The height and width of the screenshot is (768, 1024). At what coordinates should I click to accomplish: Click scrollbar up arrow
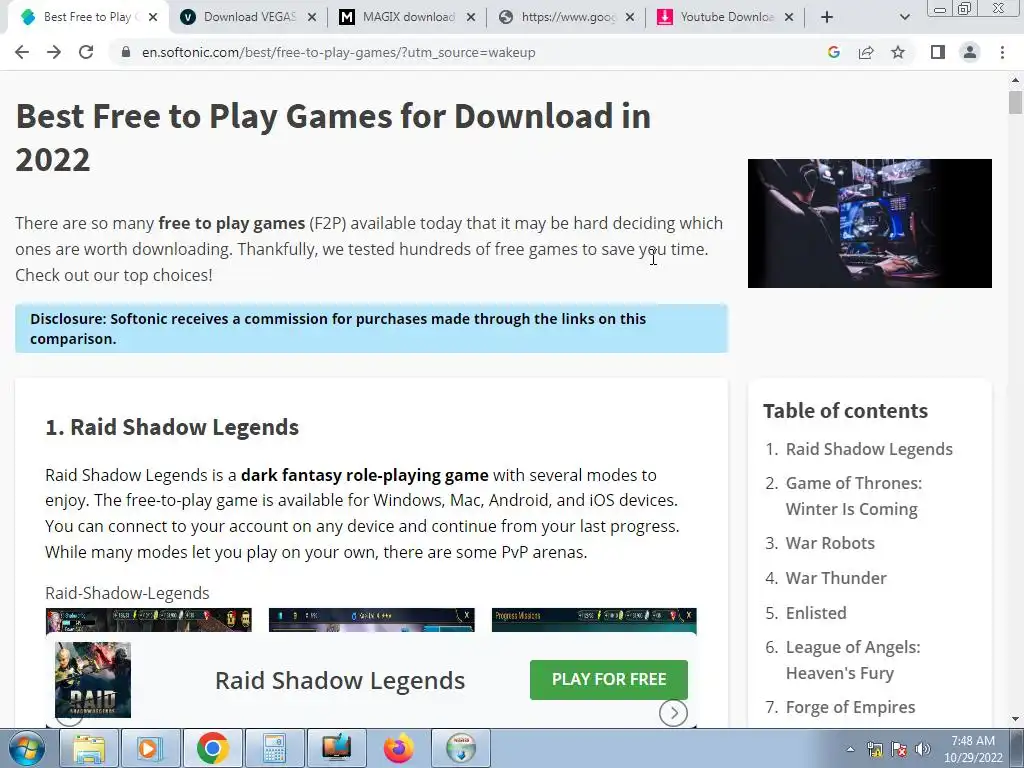(1015, 80)
